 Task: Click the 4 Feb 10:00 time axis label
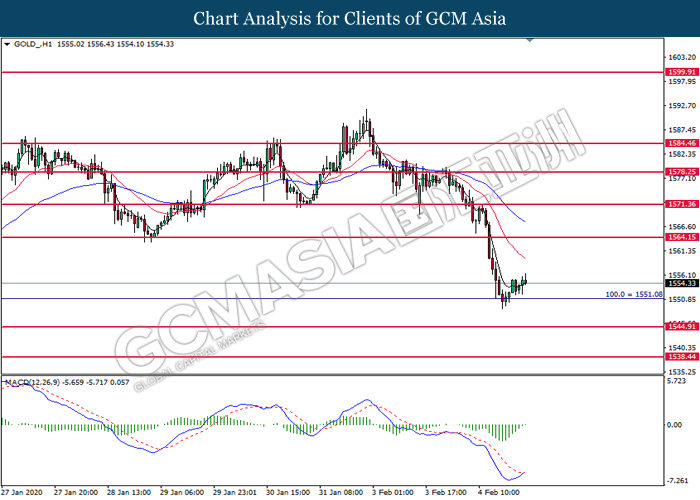coord(499,492)
